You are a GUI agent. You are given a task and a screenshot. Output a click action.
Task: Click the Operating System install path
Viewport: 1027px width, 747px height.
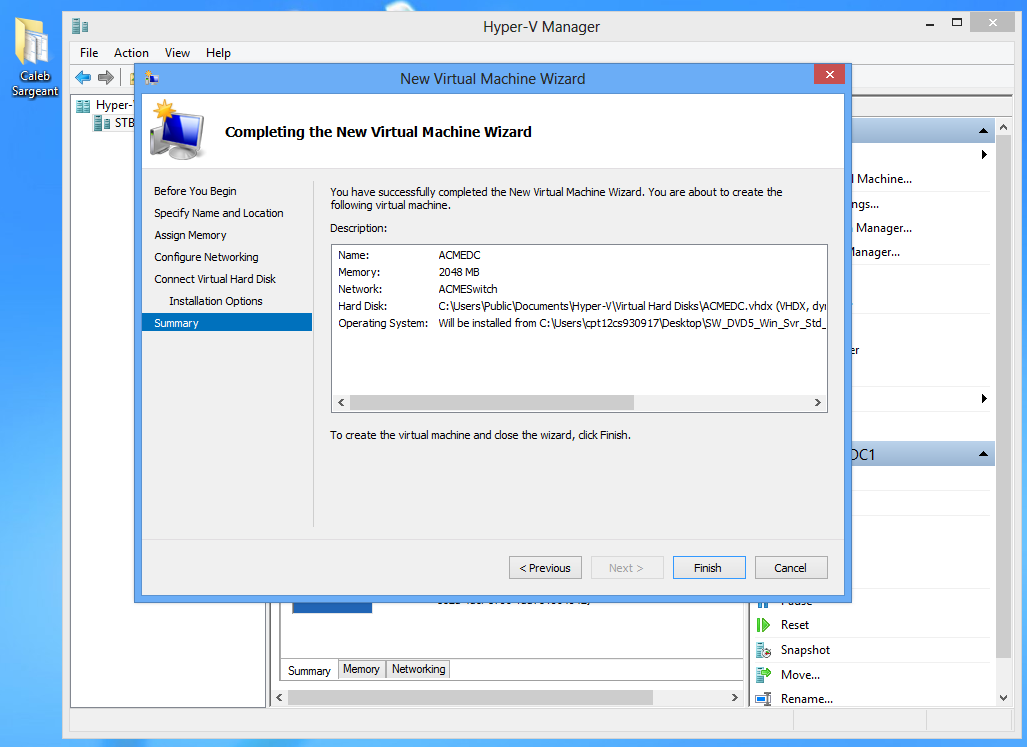(632, 323)
